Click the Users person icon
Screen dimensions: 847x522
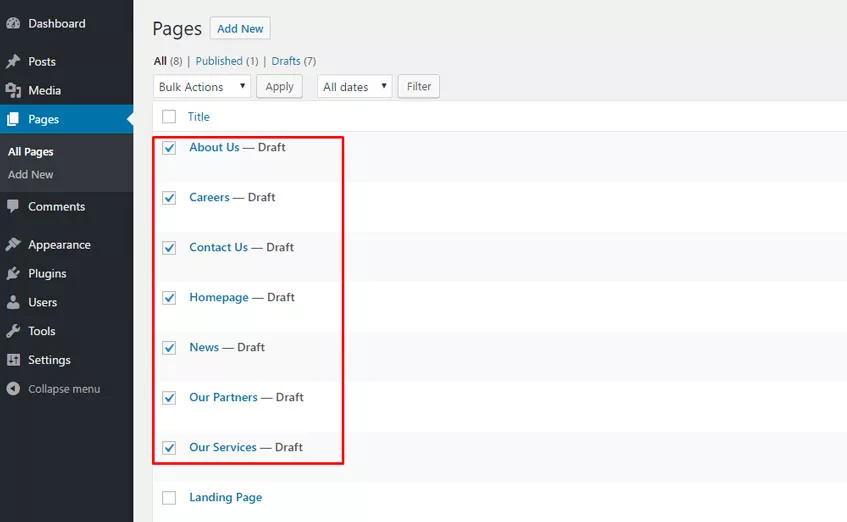click(x=13, y=302)
